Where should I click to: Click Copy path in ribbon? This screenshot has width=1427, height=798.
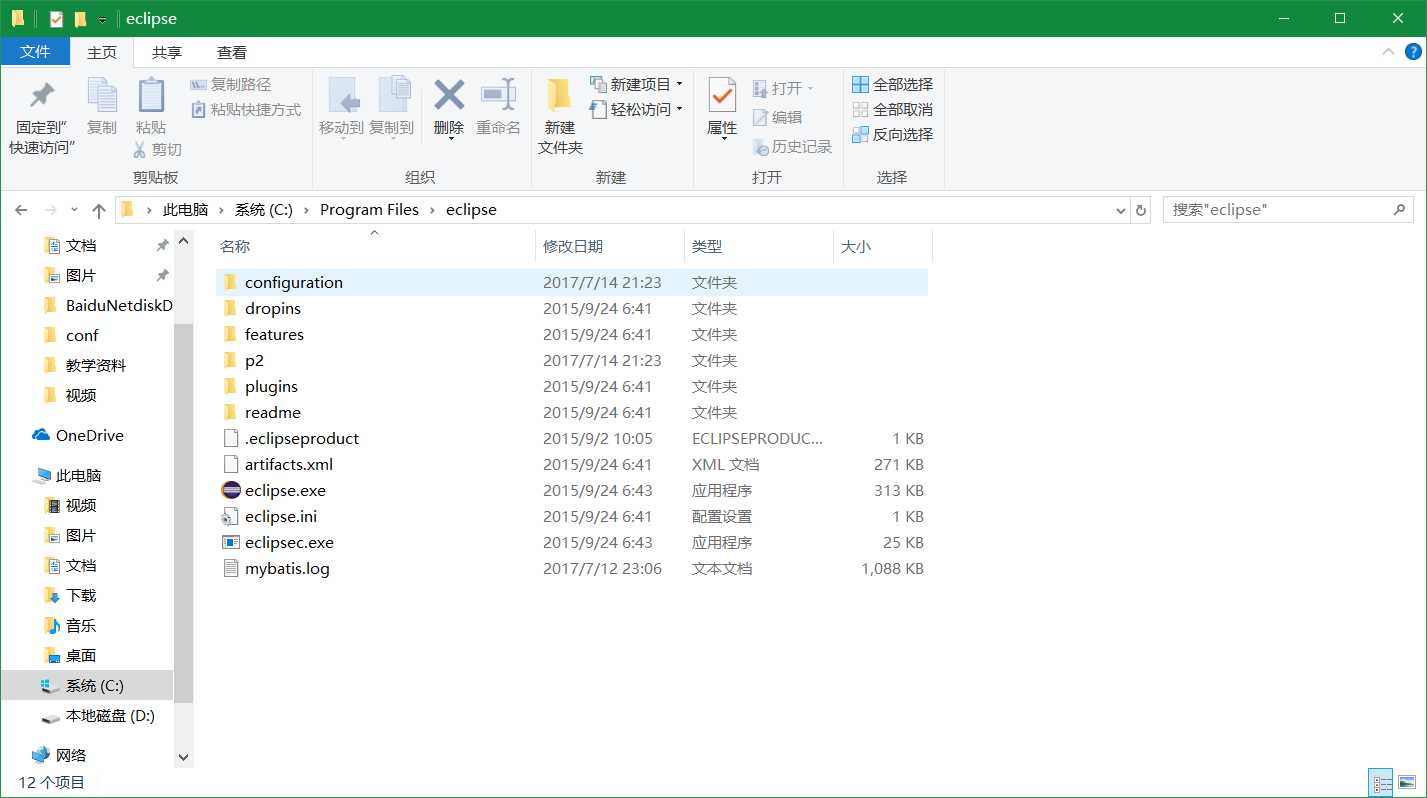(x=231, y=85)
